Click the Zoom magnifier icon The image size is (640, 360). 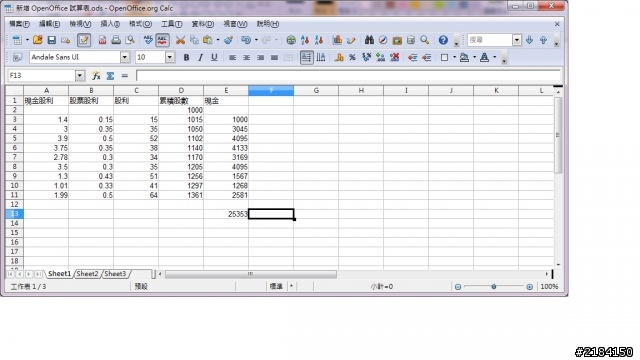tap(424, 40)
